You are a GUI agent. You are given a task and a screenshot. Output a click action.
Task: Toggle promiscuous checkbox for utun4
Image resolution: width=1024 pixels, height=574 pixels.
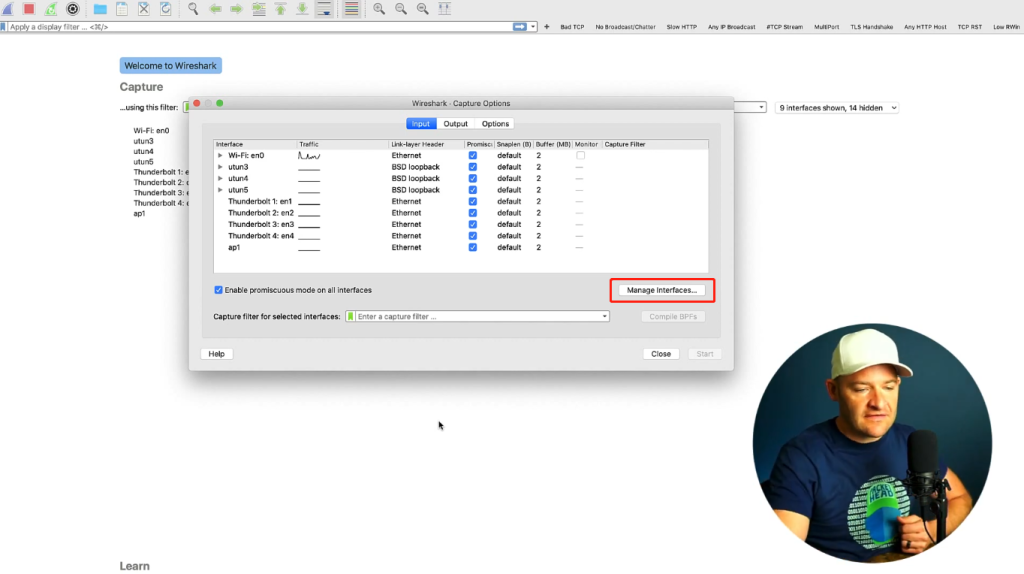point(473,178)
